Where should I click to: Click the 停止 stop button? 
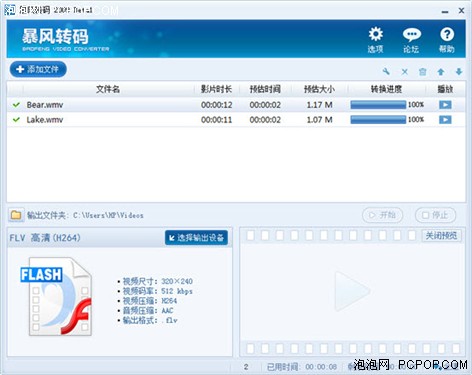(435, 215)
